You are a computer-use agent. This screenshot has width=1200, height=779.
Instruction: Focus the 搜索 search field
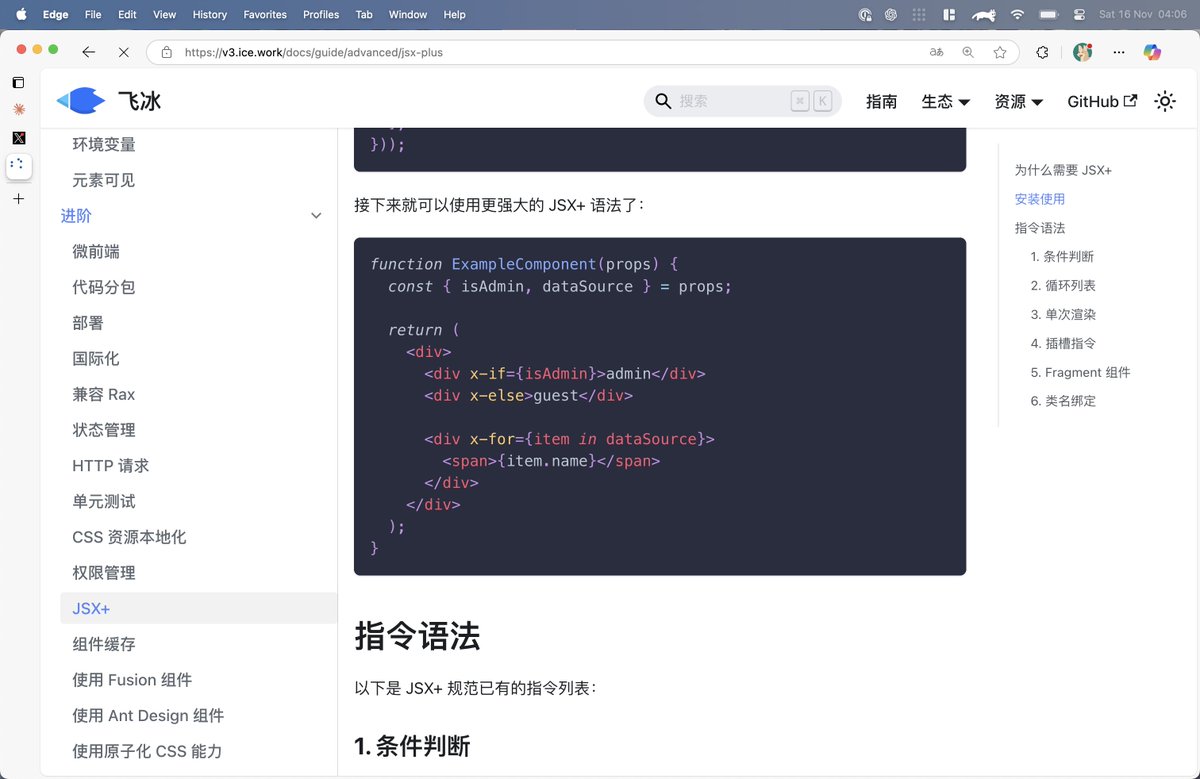742,101
